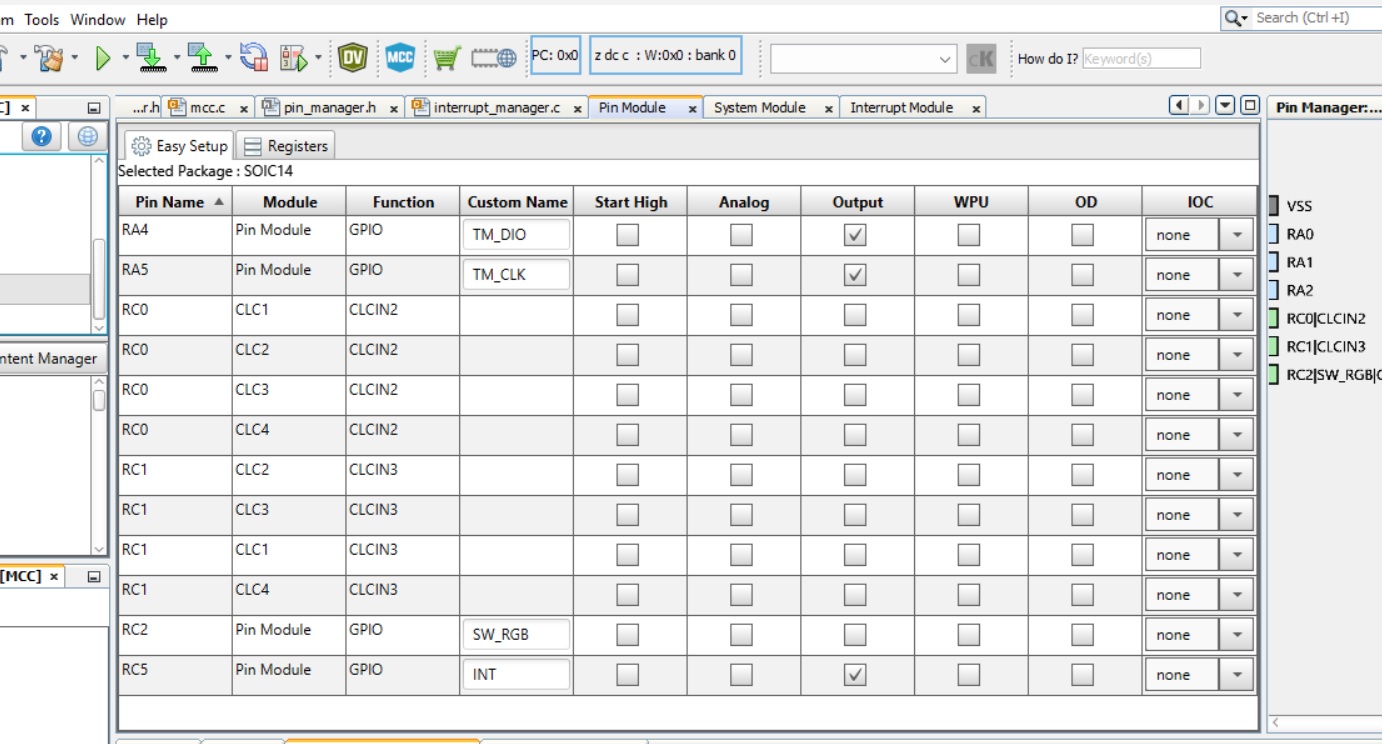Close the interrupt_manager.c tab
Screen dimensions: 1382x744
tap(578, 109)
